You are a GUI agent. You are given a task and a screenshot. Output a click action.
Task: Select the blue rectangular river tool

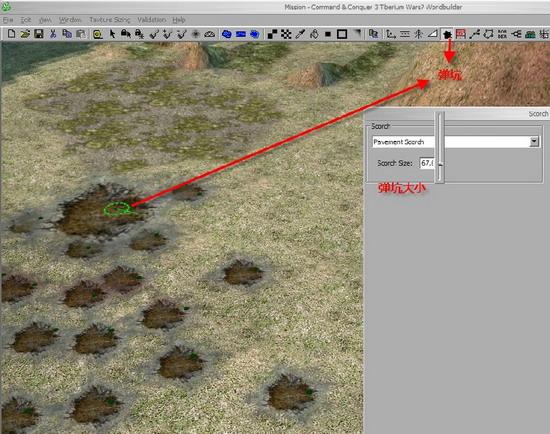(x=241, y=34)
